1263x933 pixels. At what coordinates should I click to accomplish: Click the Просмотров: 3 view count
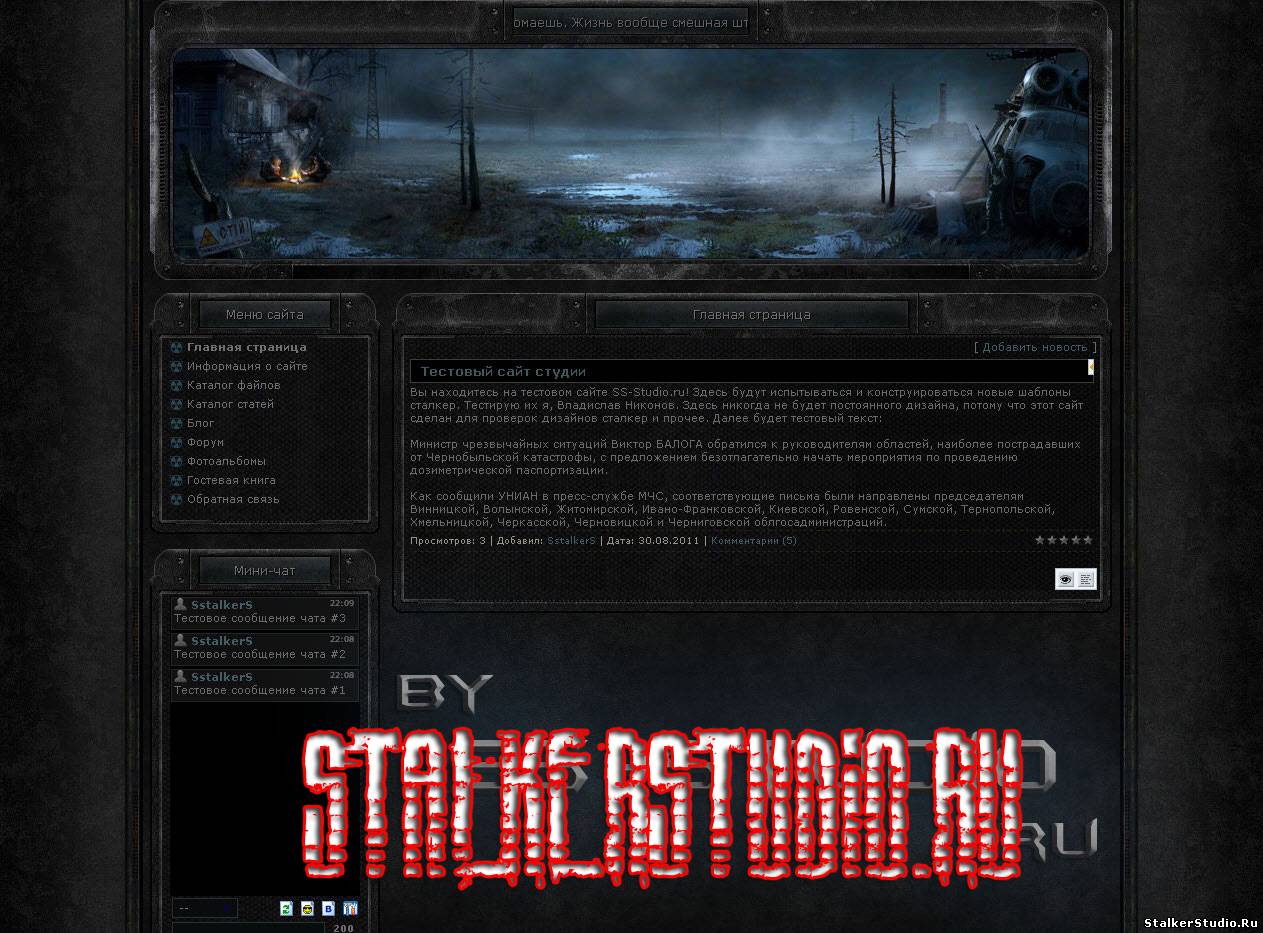pos(448,541)
